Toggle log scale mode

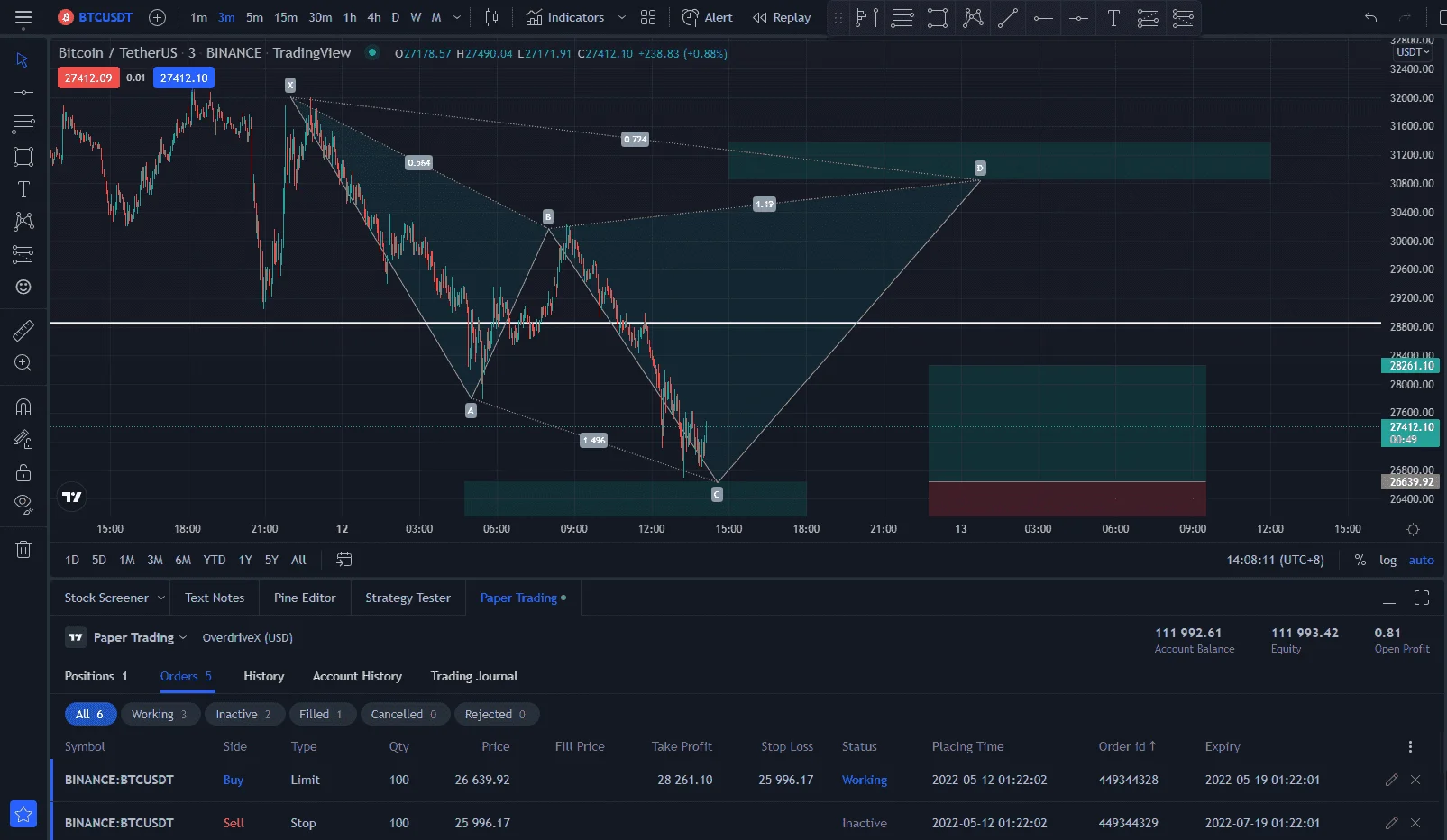click(x=1387, y=560)
